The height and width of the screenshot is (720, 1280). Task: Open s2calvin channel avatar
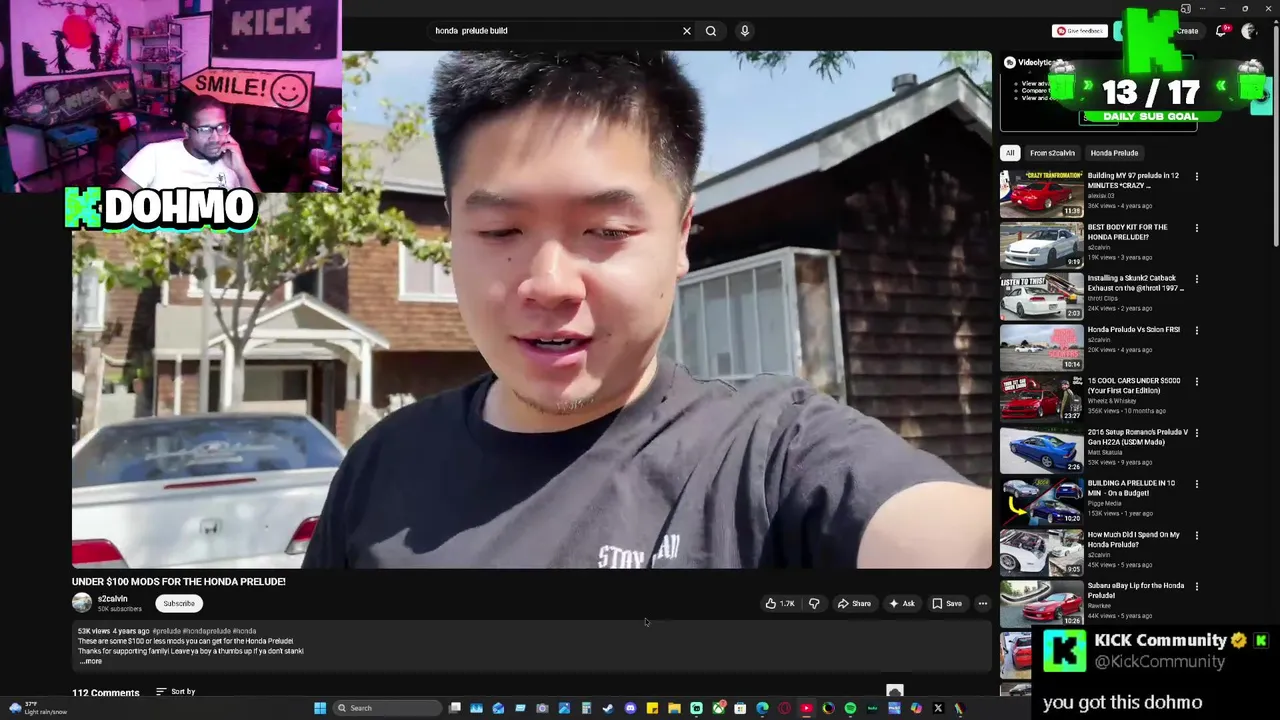coord(82,602)
